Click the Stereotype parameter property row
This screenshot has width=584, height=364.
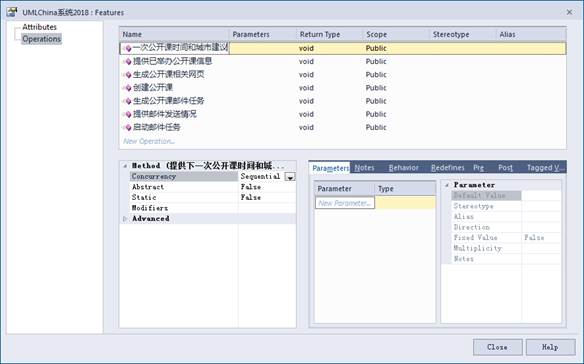506,206
